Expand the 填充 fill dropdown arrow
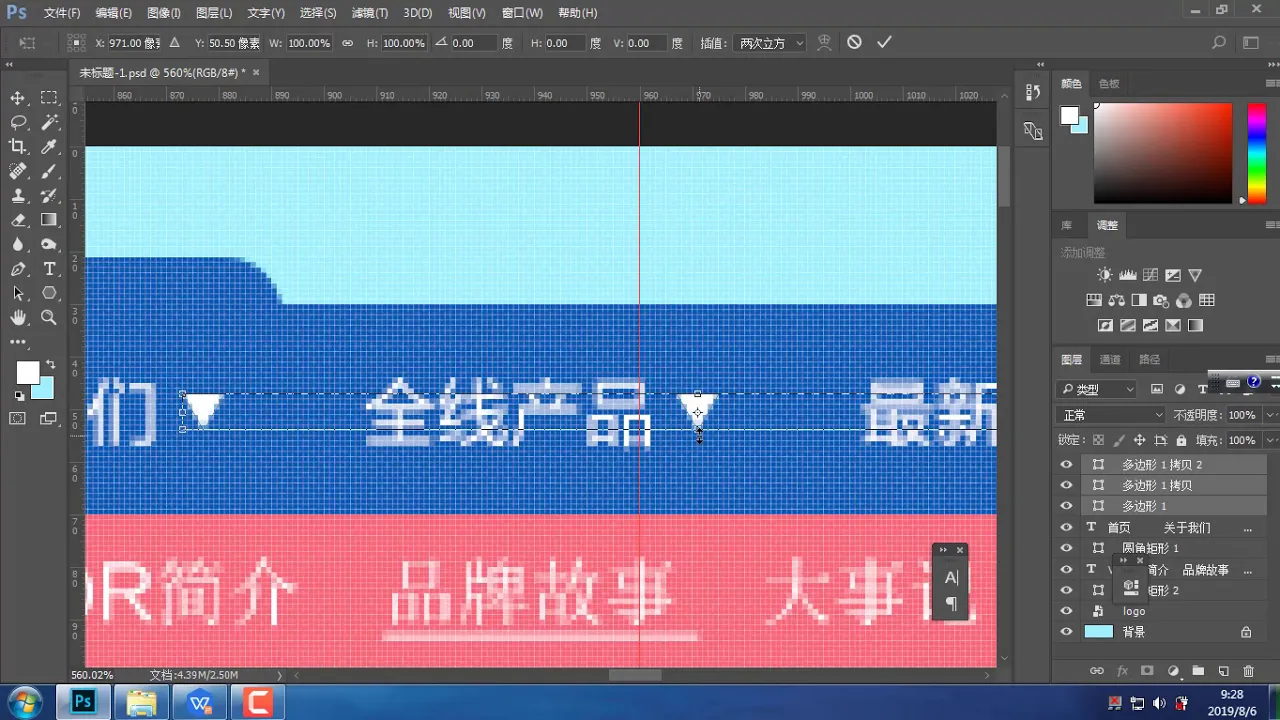 1271,440
